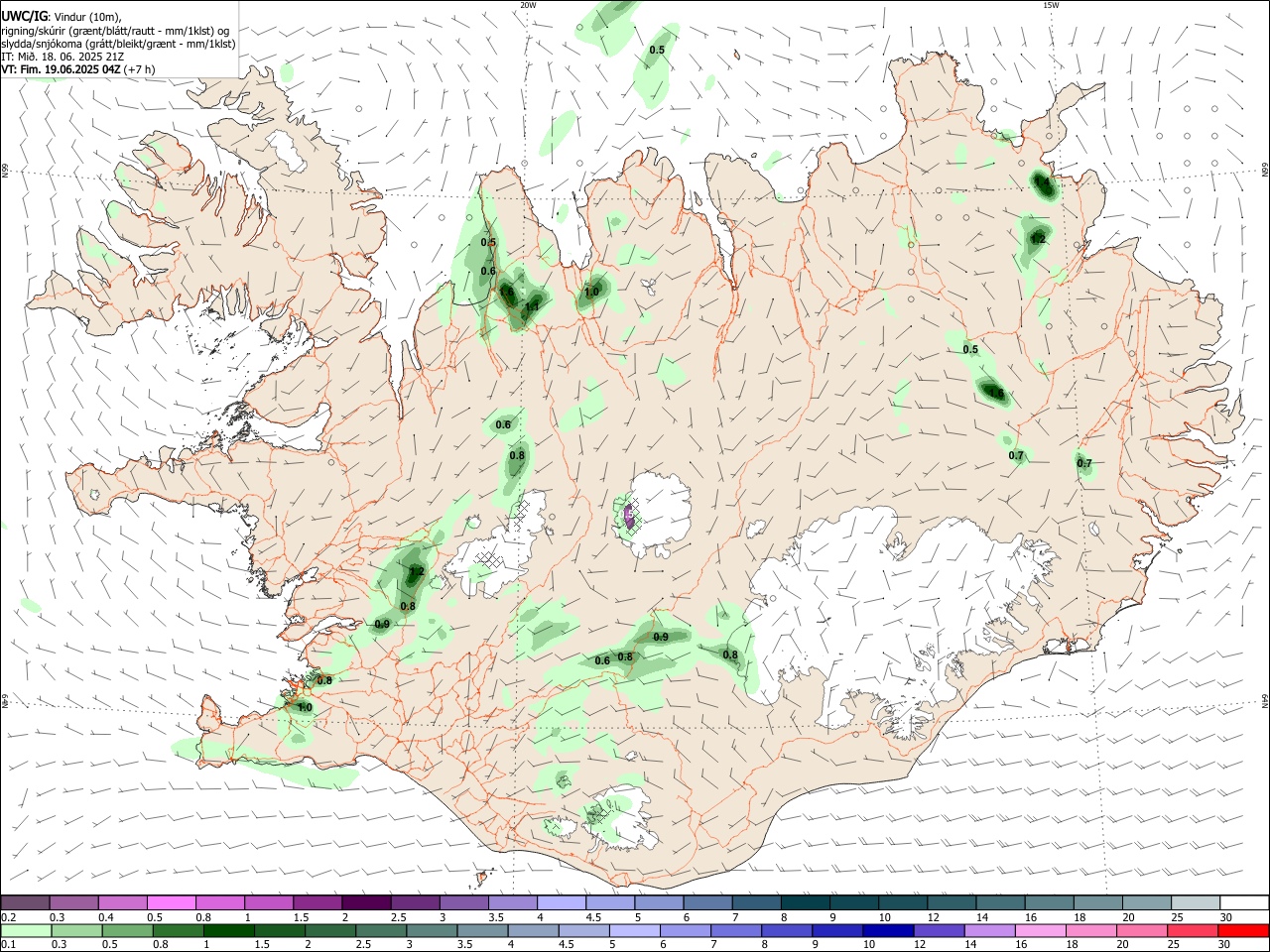Click the '(+7 h)' forecast offset text

point(141,69)
